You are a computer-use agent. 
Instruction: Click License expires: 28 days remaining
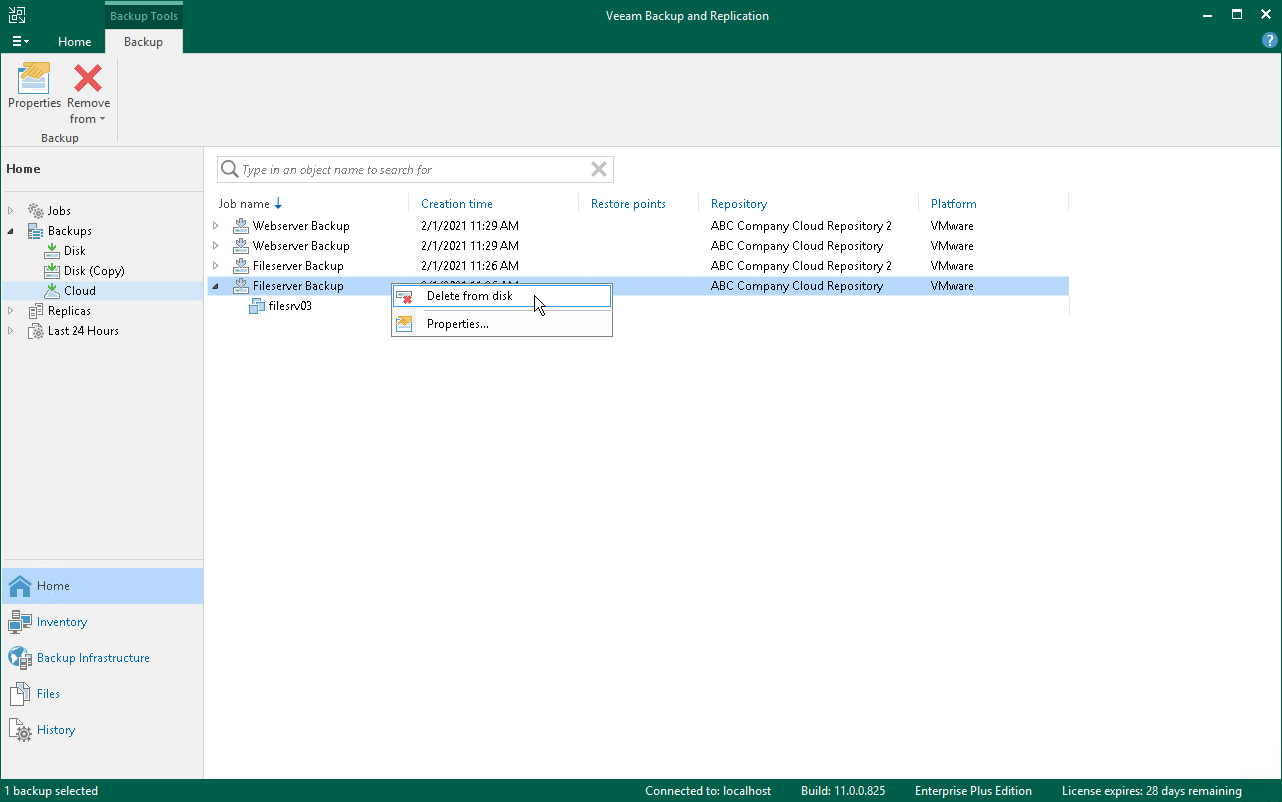coord(1152,791)
